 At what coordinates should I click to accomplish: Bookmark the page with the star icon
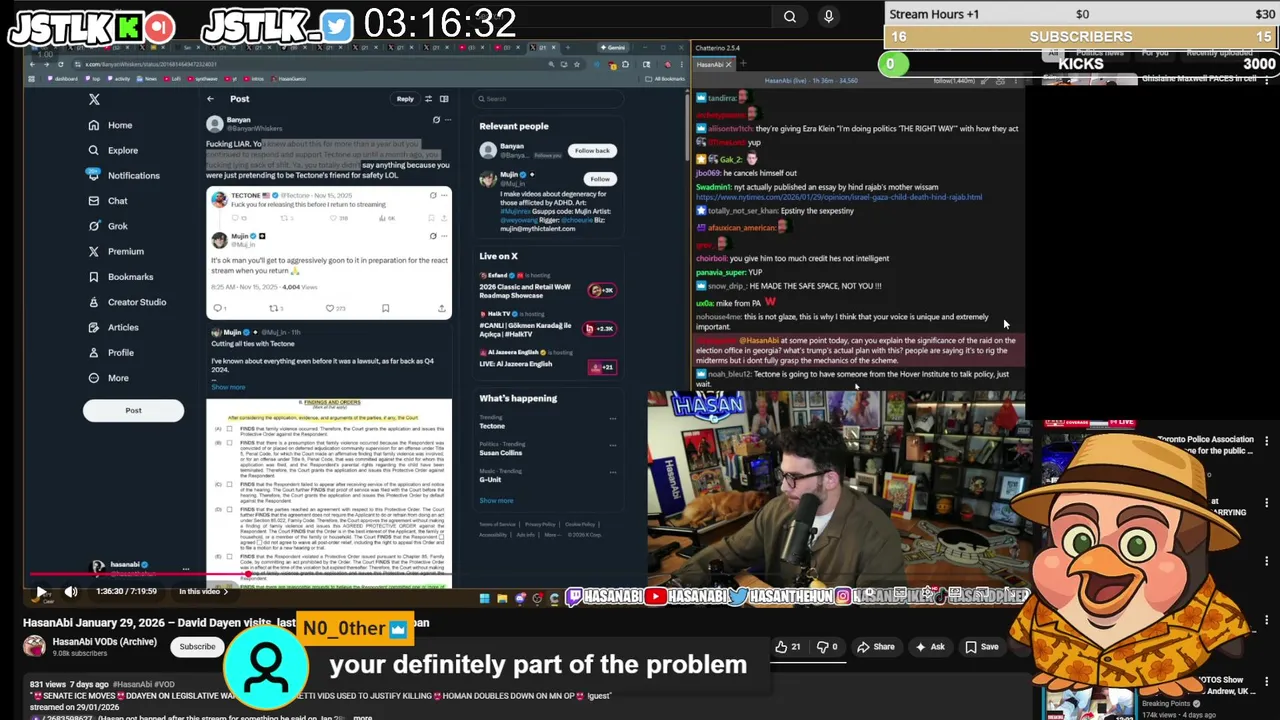click(576, 64)
